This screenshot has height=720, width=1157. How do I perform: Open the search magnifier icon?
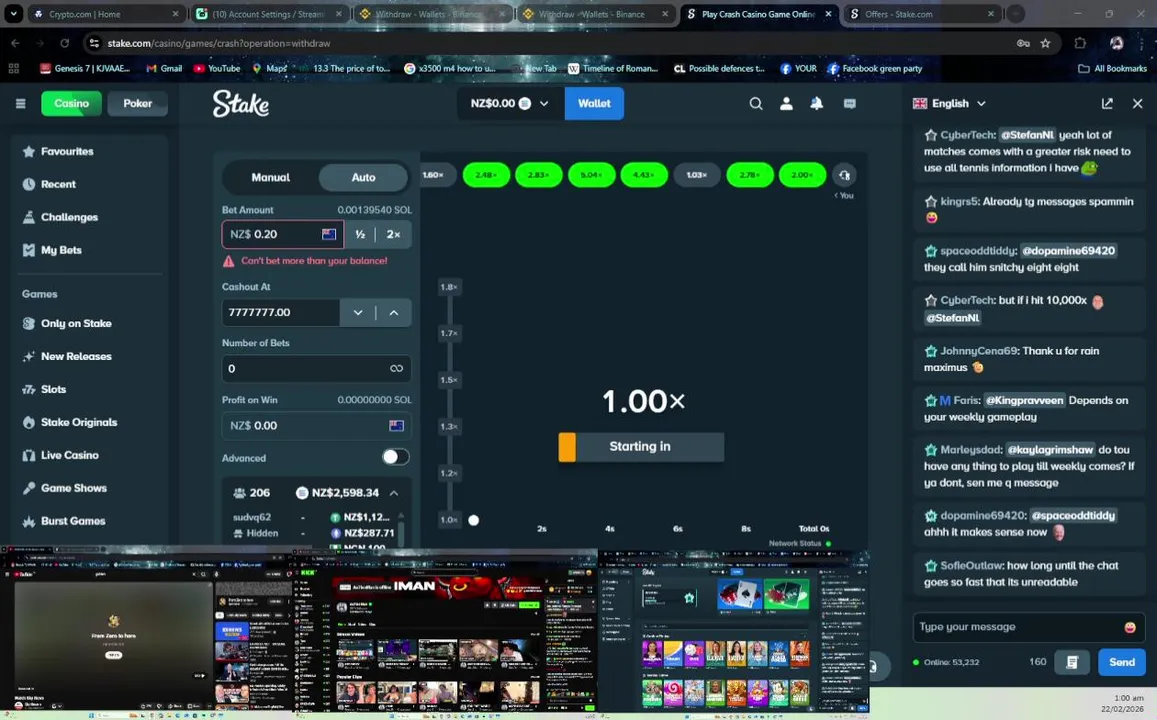(756, 103)
